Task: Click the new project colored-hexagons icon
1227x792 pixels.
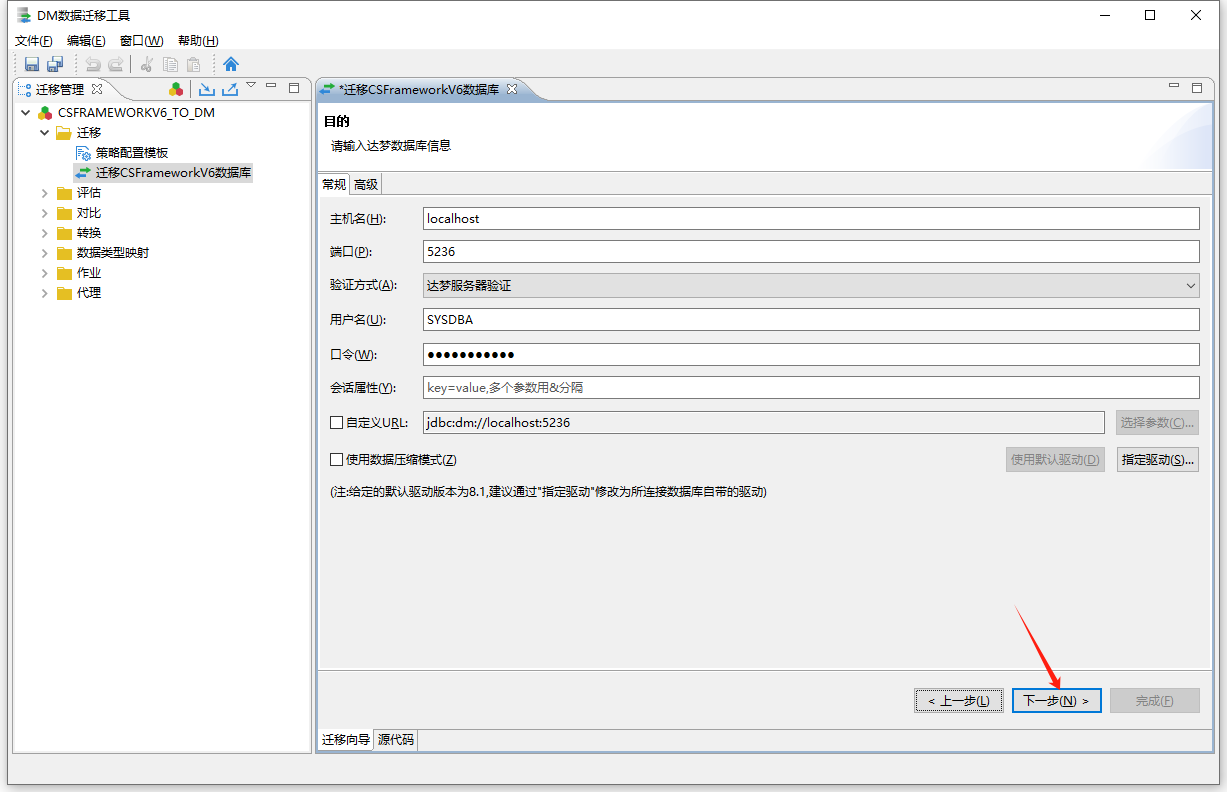Action: [x=176, y=89]
